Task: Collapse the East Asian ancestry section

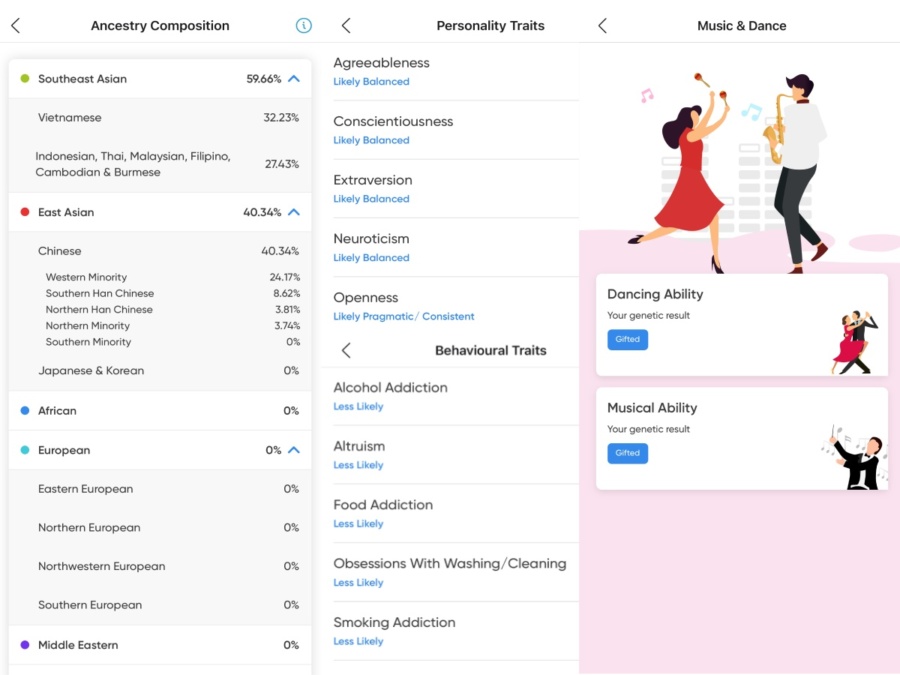Action: pyautogui.click(x=294, y=212)
